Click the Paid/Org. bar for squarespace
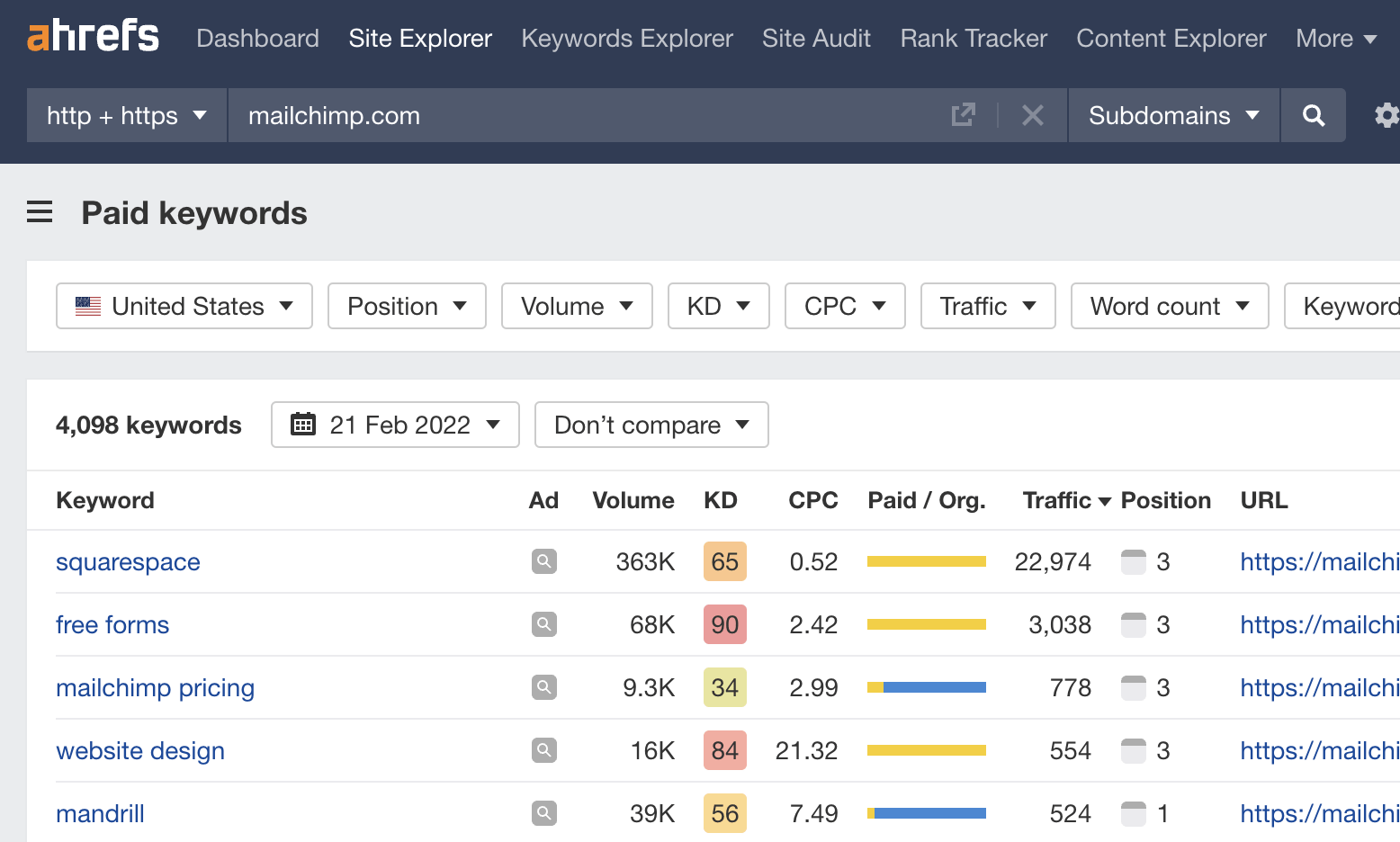 pyautogui.click(x=927, y=561)
